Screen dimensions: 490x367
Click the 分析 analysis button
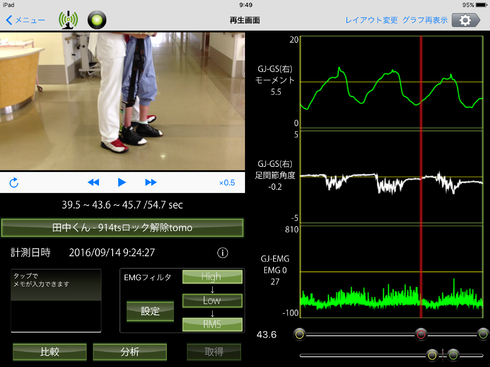(x=130, y=352)
